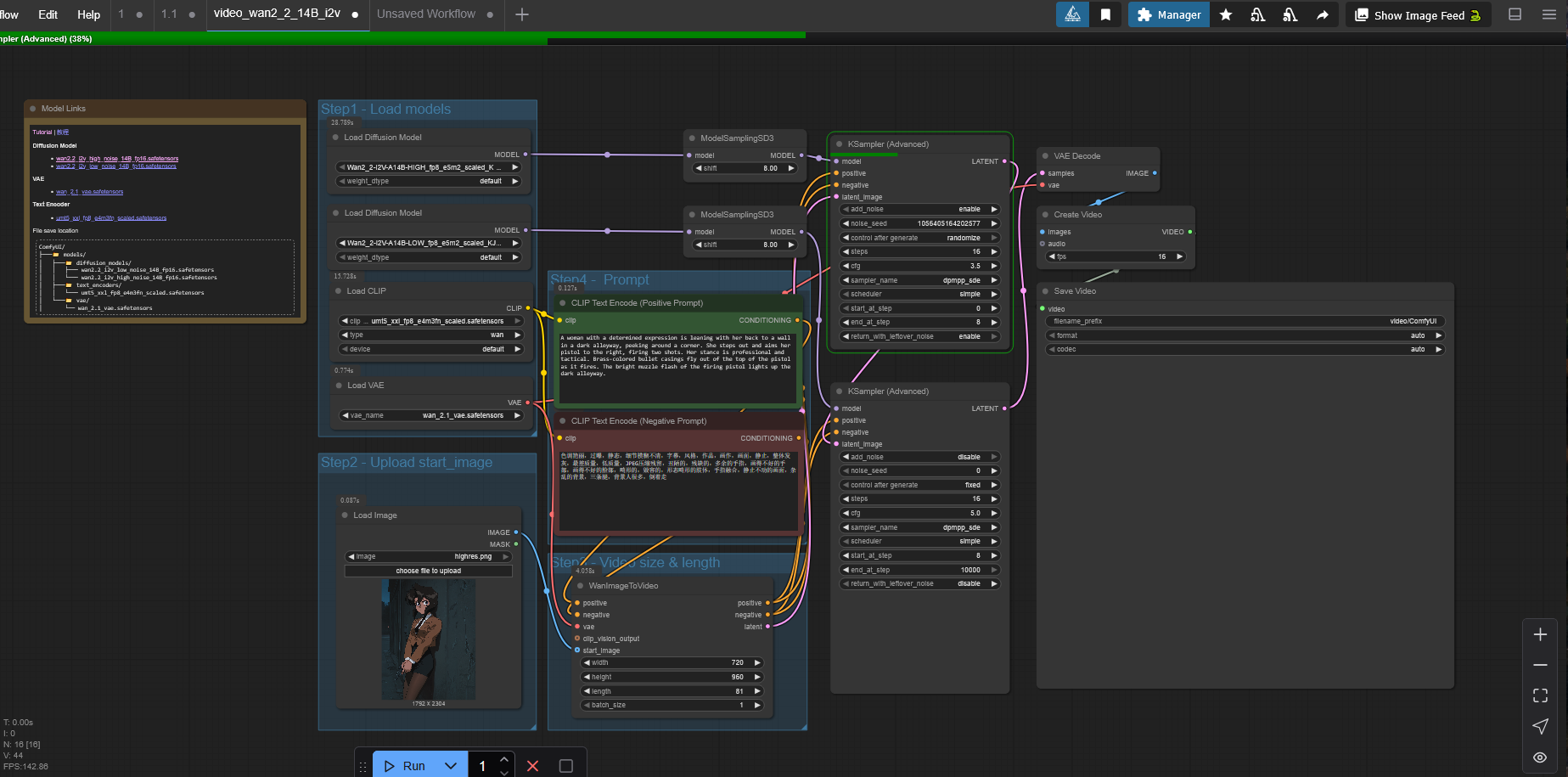This screenshot has height=777, width=1568.
Task: Open the ComfyUI Manager via puzzle icon
Action: [1145, 14]
